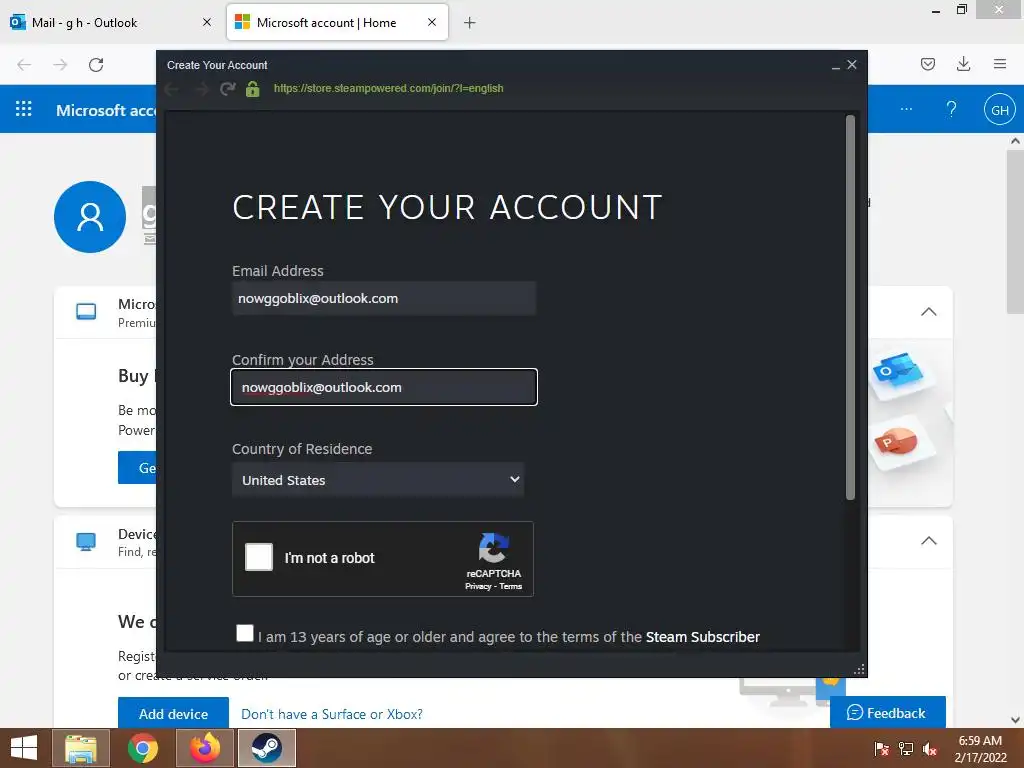This screenshot has height=768, width=1024.
Task: Open the Firefox hamburger menu
Action: [1000, 64]
